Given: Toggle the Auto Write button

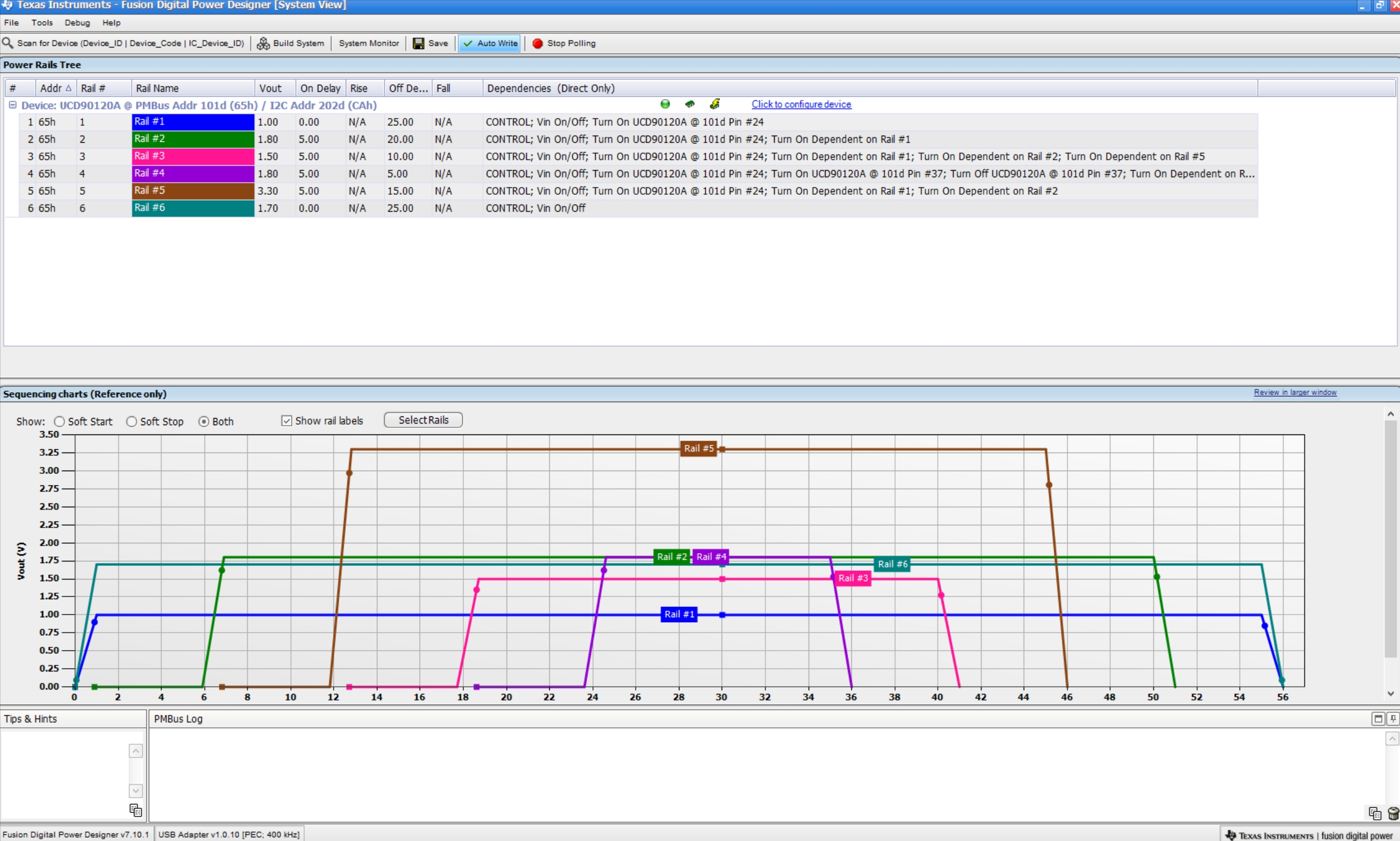Looking at the screenshot, I should coord(490,44).
